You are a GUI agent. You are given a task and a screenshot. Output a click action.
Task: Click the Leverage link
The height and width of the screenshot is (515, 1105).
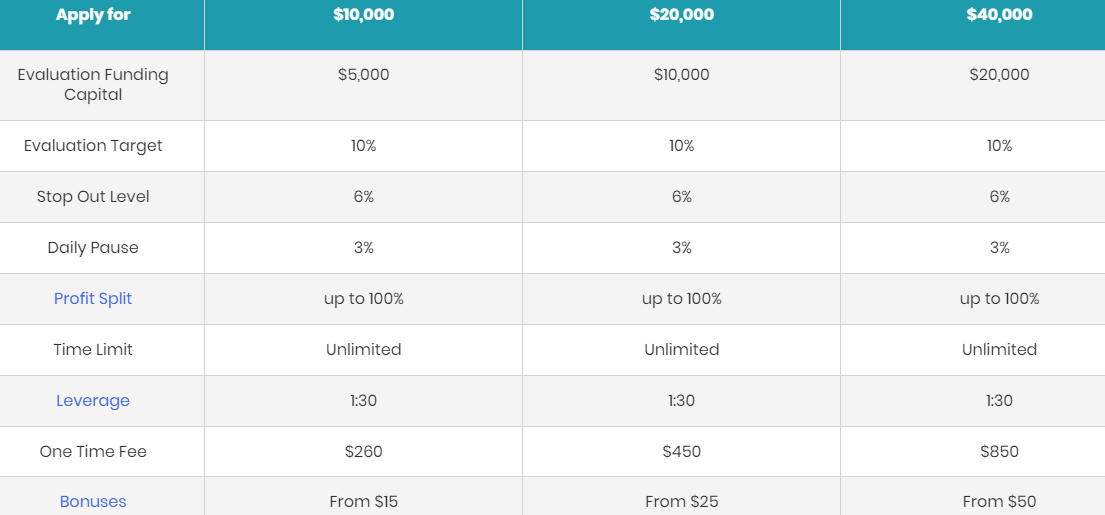(93, 401)
